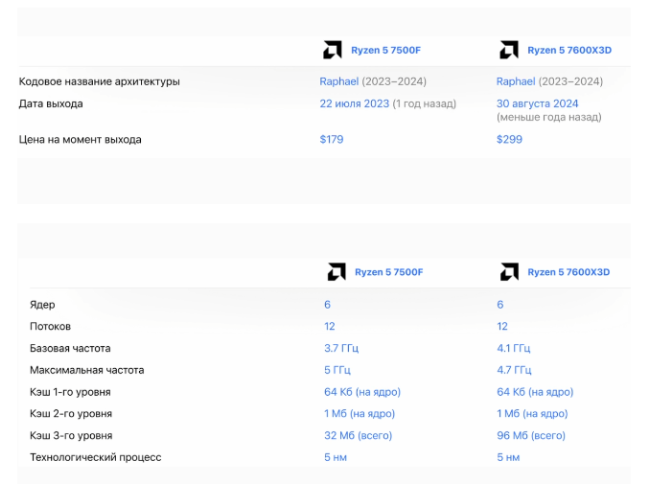The height and width of the screenshot is (486, 668).
Task: Follow Raphael link under Ryzen 5 7500F
Action: [x=339, y=81]
